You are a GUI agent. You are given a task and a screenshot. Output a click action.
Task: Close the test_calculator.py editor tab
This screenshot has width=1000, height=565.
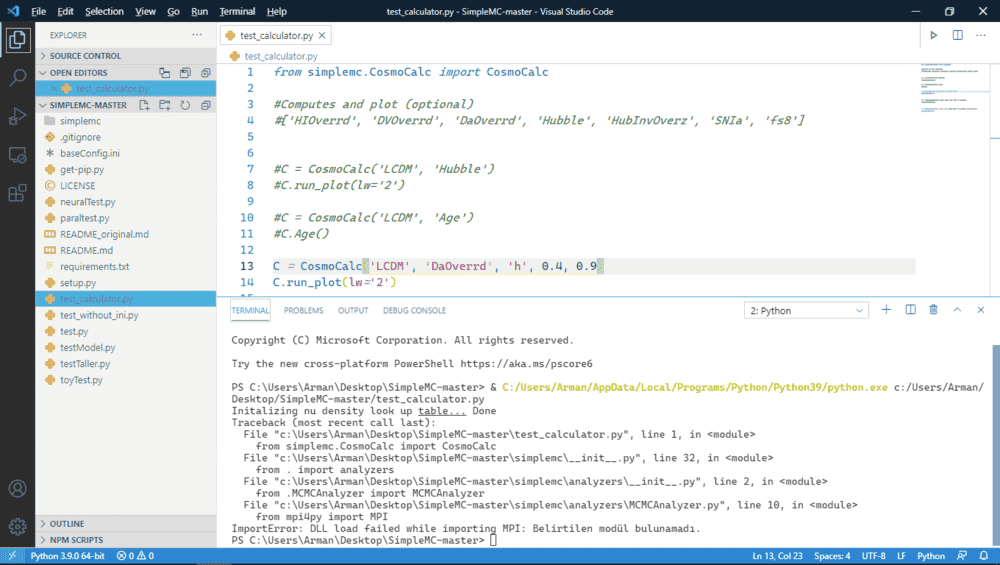[322, 36]
